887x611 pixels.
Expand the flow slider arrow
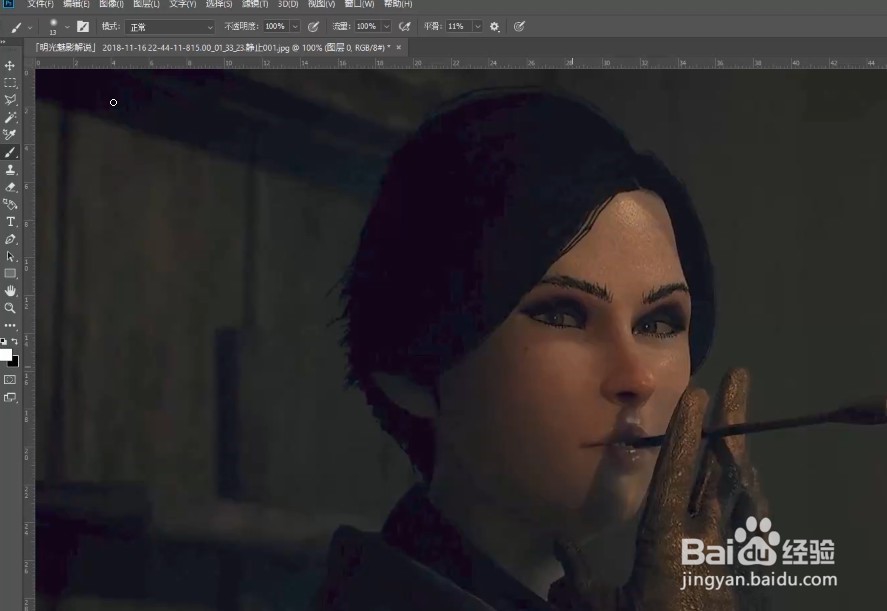pyautogui.click(x=386, y=27)
